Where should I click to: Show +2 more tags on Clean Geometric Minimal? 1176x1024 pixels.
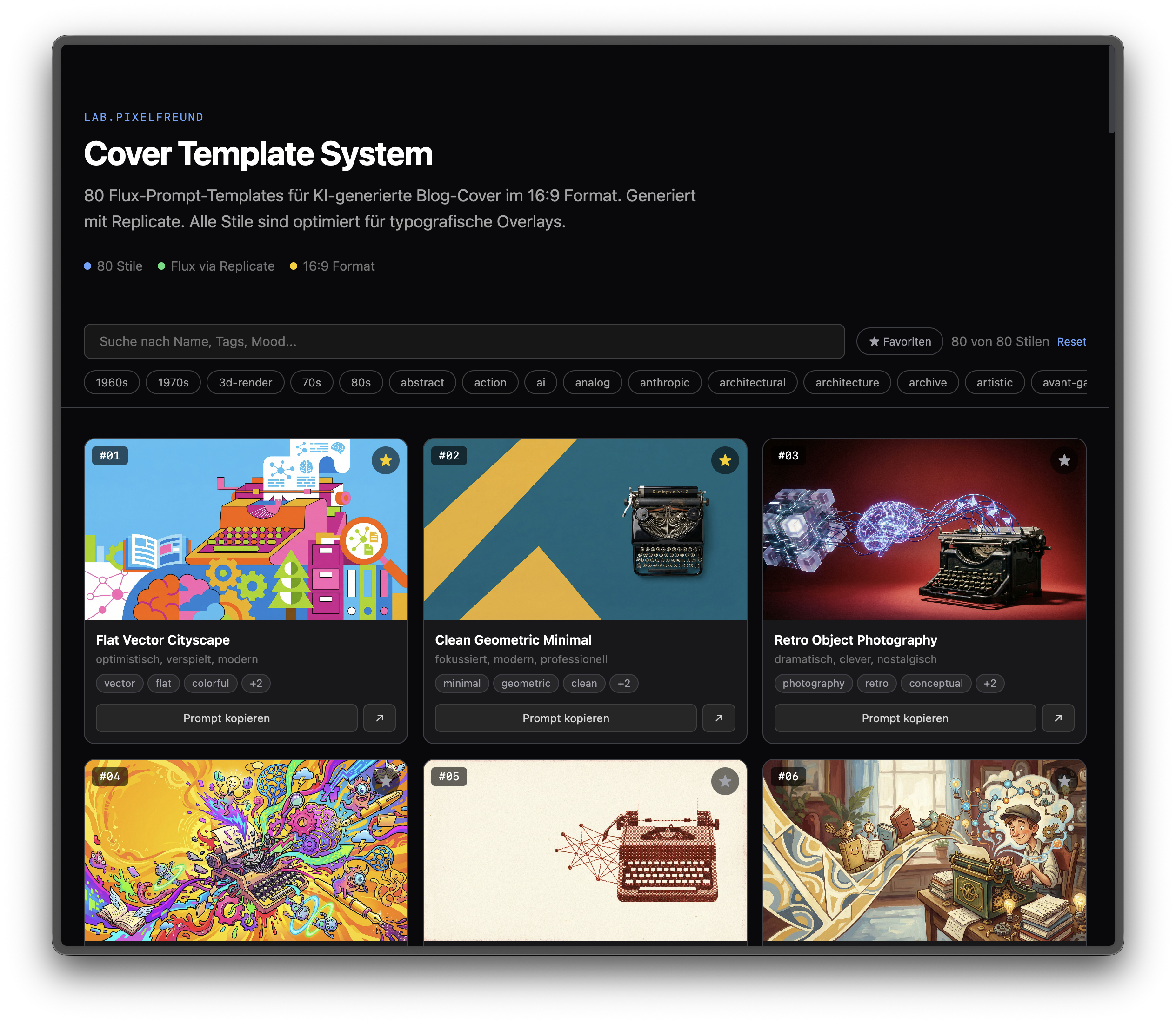click(623, 684)
